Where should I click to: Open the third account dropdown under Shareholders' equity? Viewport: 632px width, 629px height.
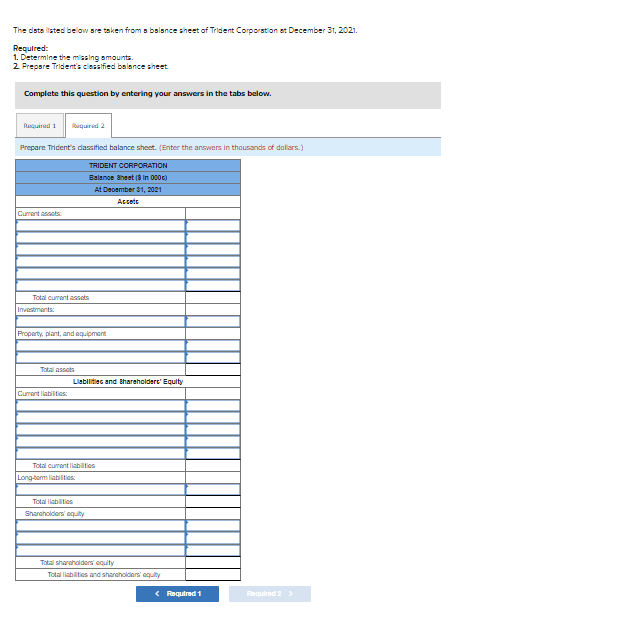[100, 550]
